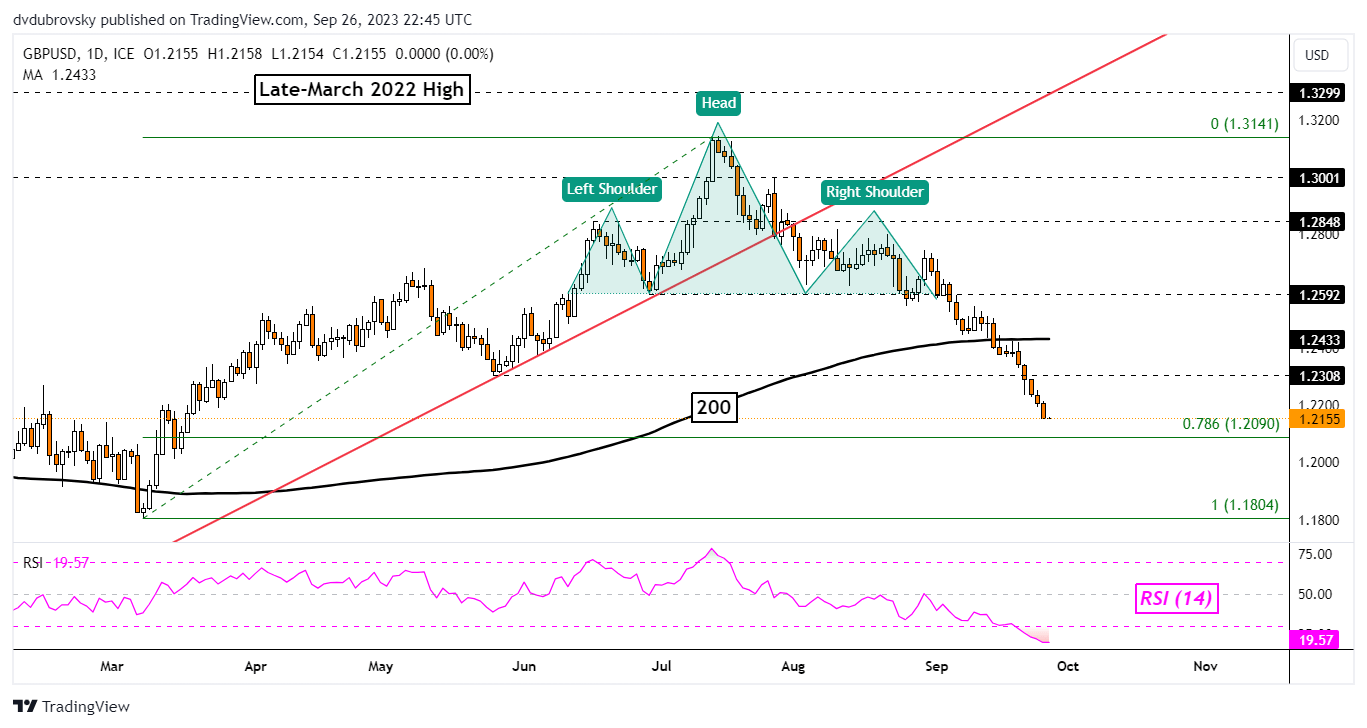The width and height of the screenshot is (1367, 728).
Task: Click the 75.00 RSI axis value
Action: coord(1315,554)
